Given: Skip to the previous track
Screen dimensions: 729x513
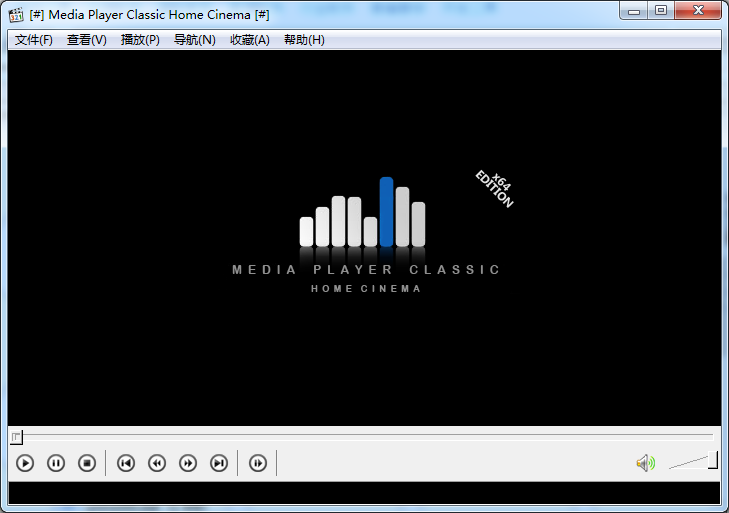Looking at the screenshot, I should (126, 463).
